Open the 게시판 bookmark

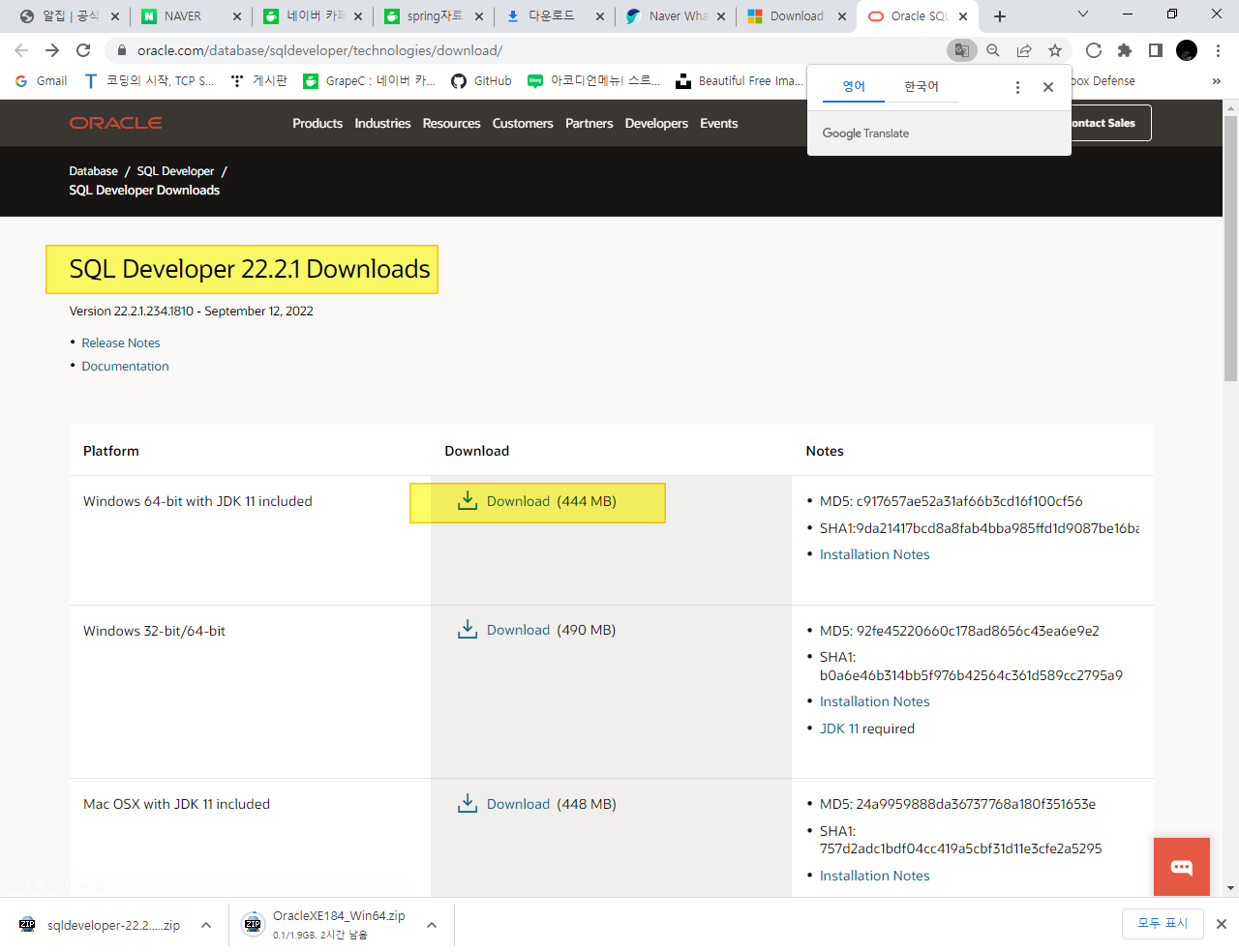point(258,81)
